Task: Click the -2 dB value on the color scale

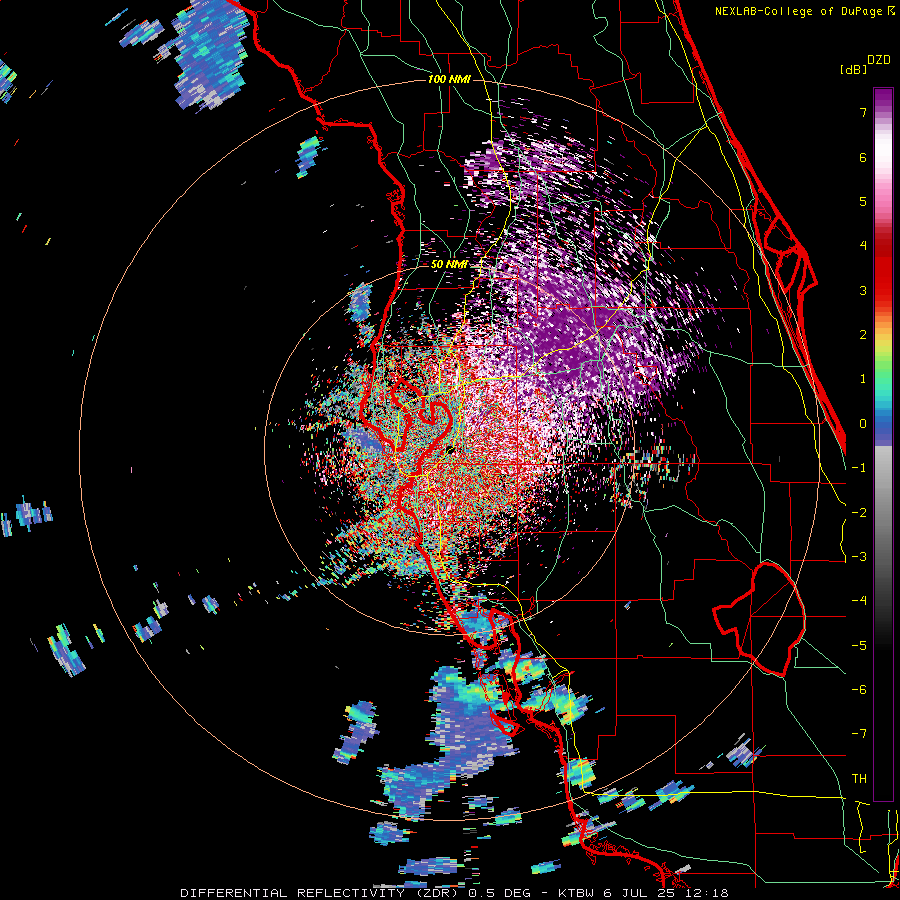Action: click(x=859, y=513)
